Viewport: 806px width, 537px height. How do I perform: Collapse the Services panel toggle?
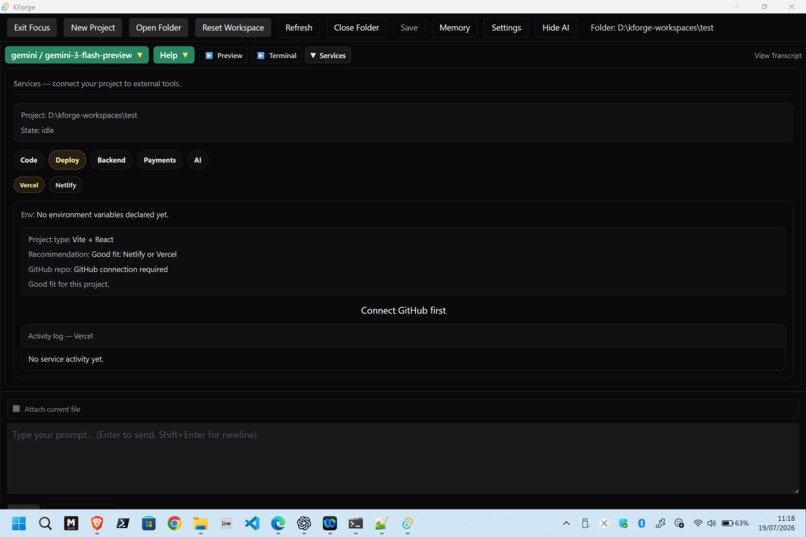point(327,55)
